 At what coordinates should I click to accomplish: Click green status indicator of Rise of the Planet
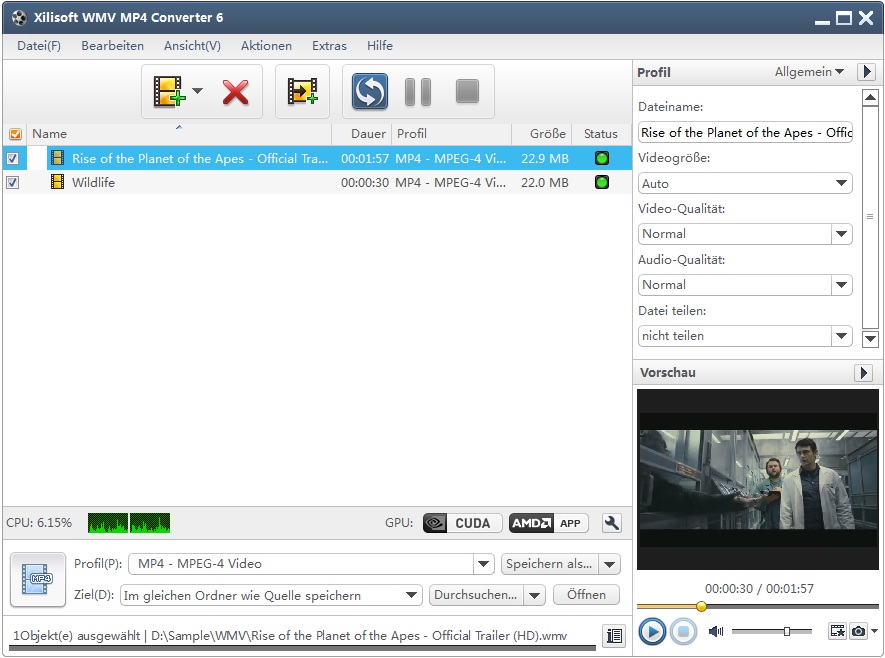pyautogui.click(x=602, y=158)
